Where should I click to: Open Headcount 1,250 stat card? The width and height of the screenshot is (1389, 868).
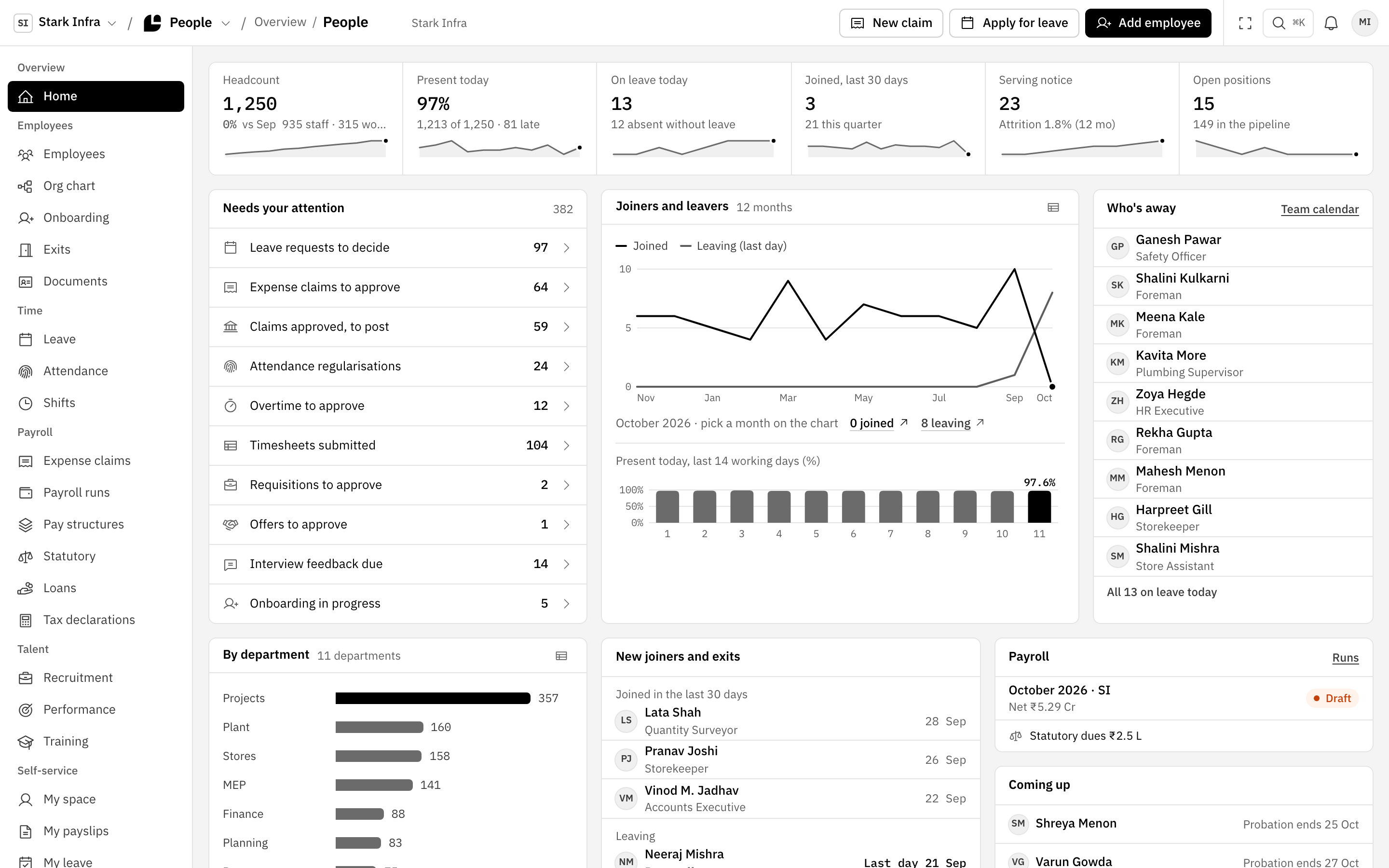point(306,119)
